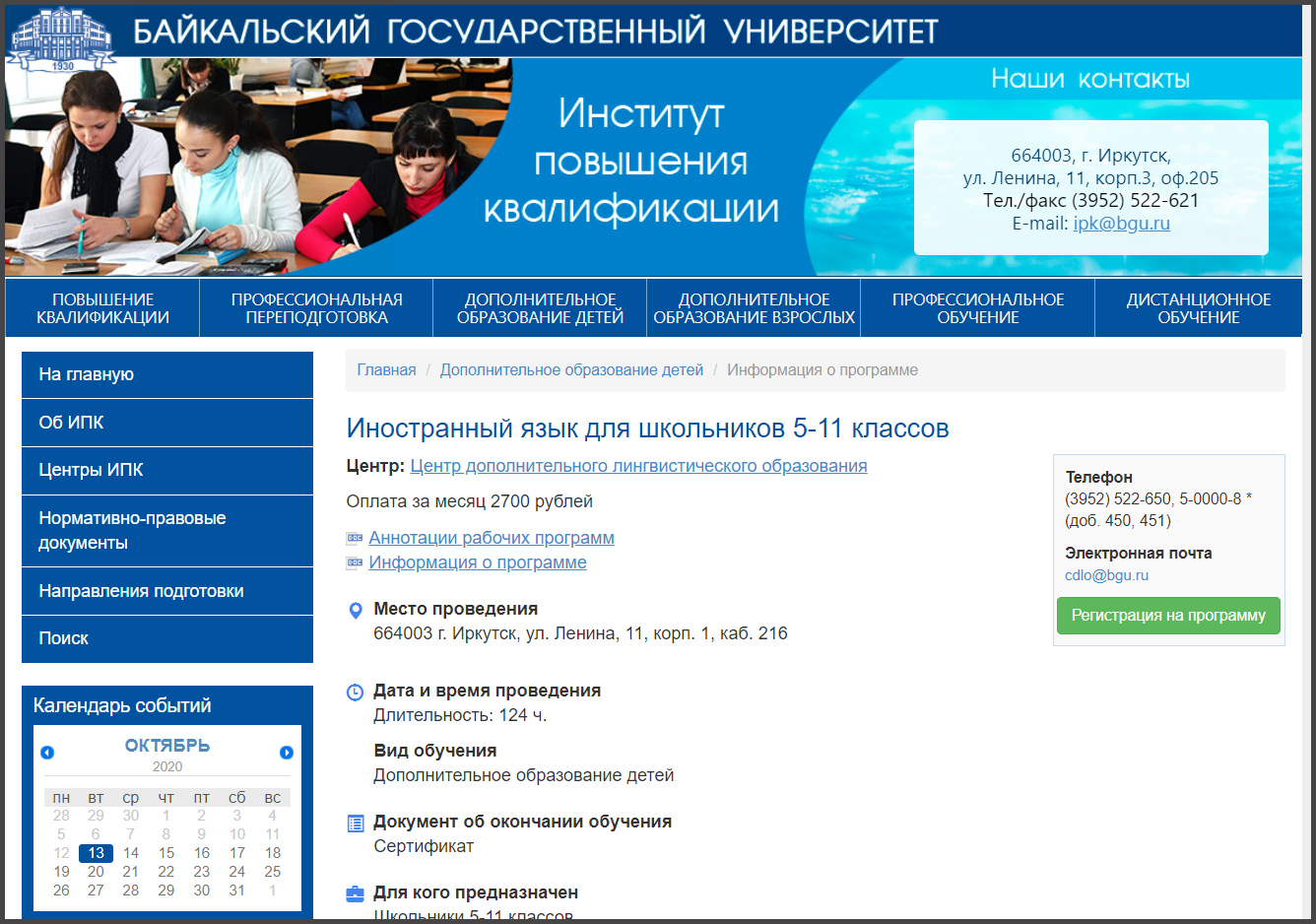Open the Повышение квалификации menu
1316x924 pixels.
102,308
